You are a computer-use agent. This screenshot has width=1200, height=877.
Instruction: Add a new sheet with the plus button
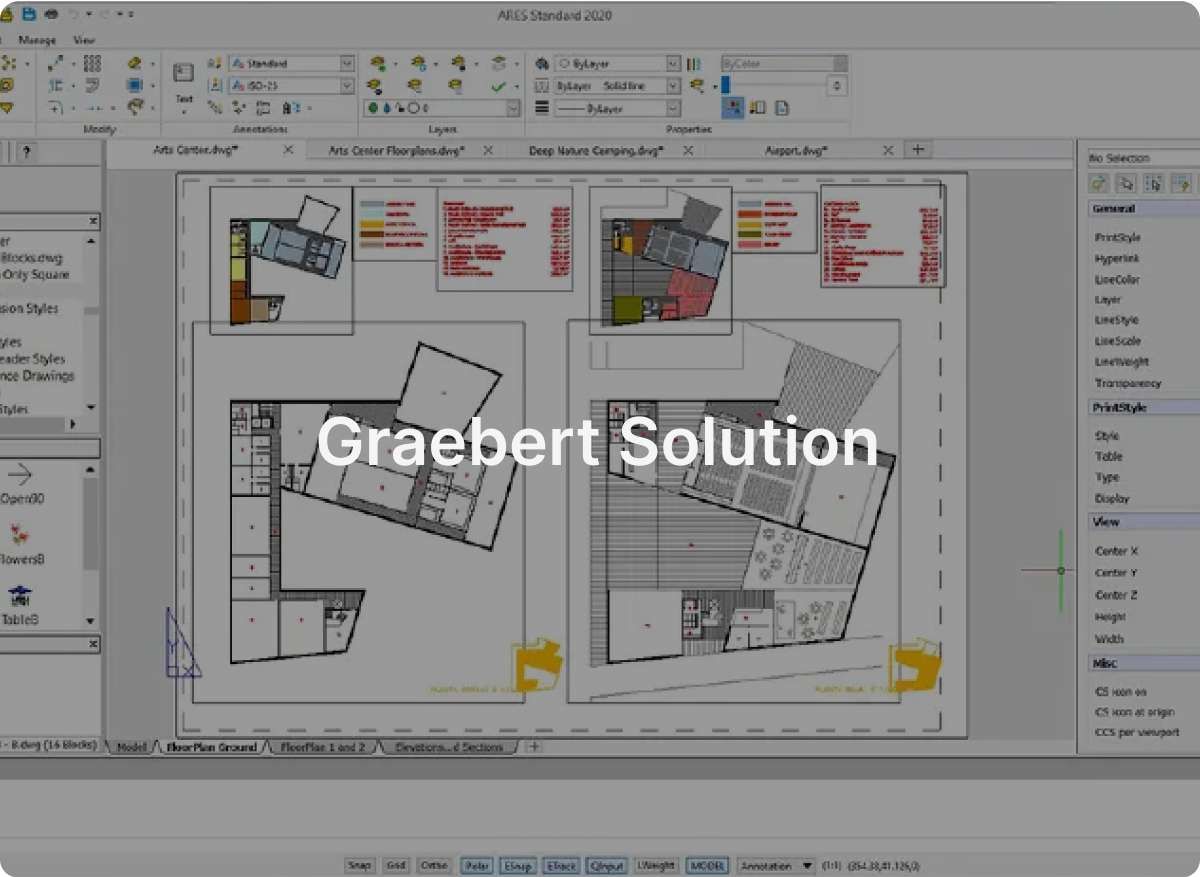click(x=534, y=747)
